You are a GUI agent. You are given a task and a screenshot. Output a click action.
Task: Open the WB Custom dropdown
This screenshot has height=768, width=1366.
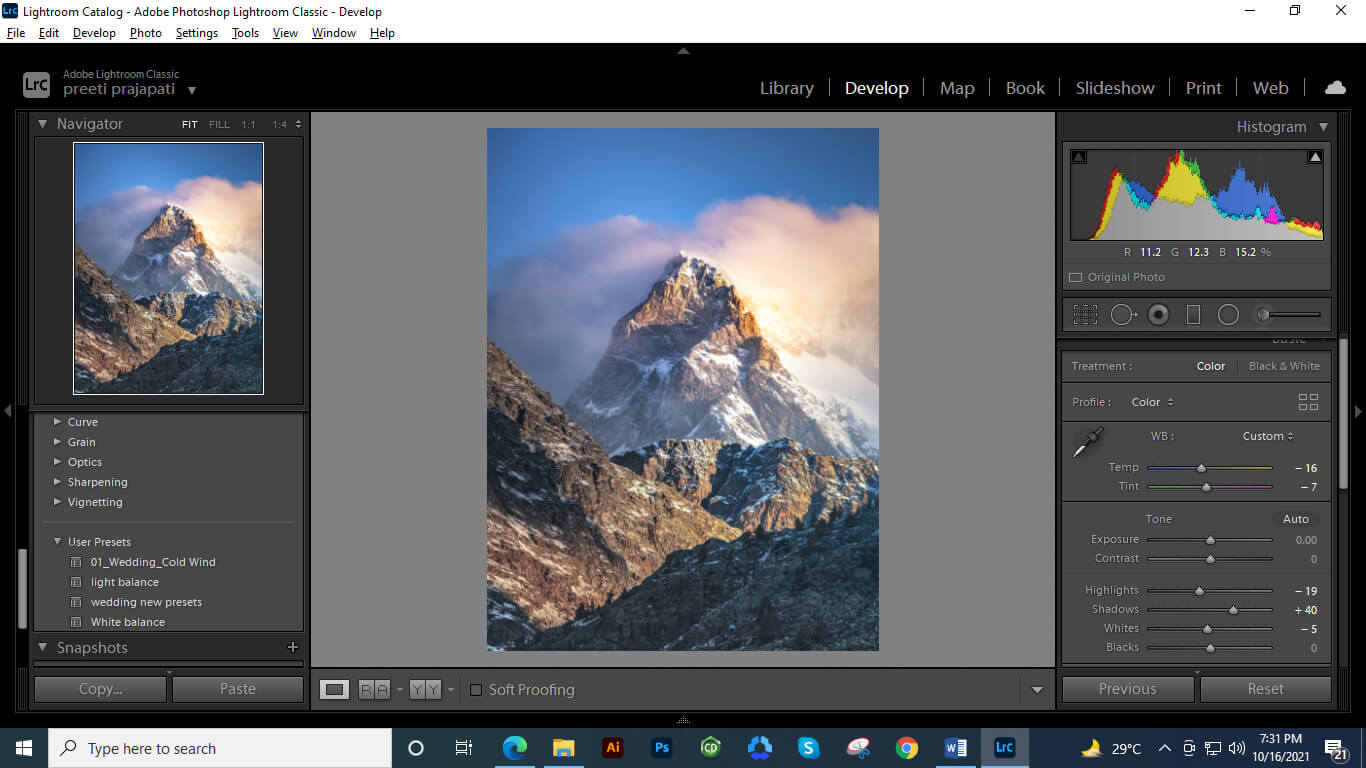(1267, 436)
